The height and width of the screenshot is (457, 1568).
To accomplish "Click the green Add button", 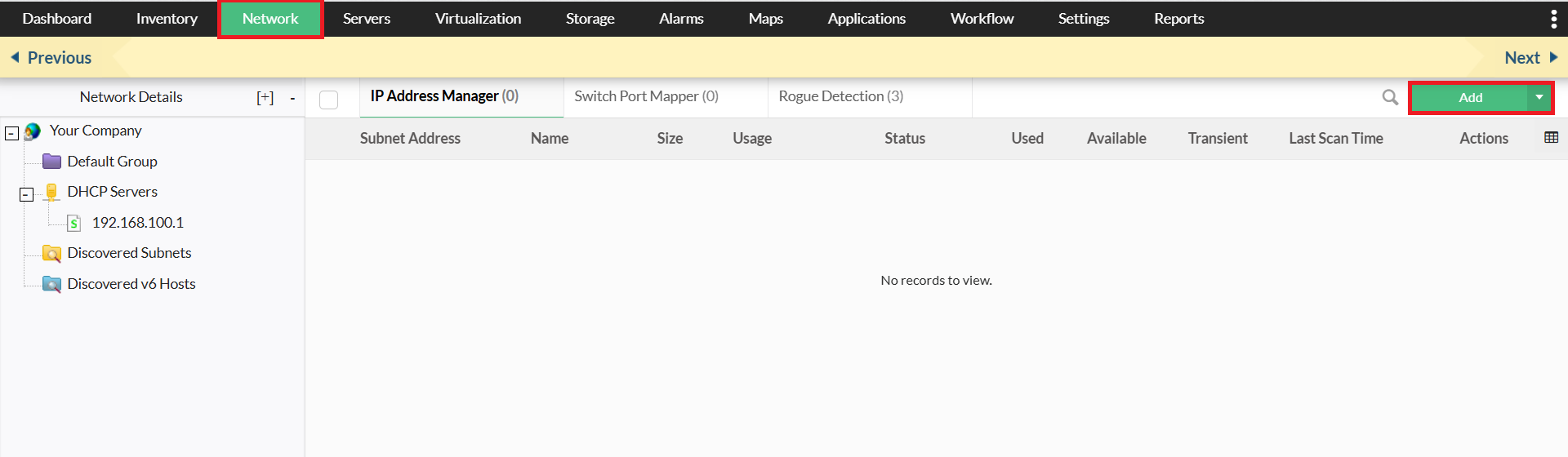I will point(1469,98).
